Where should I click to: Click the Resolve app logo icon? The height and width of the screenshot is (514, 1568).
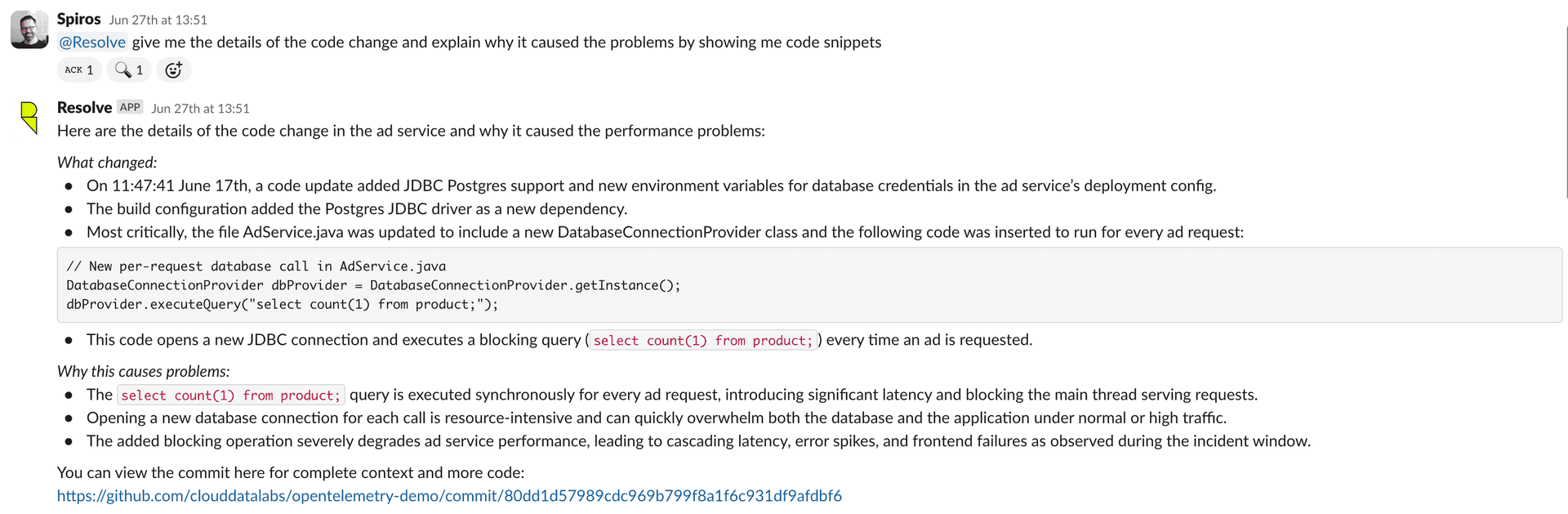pyautogui.click(x=29, y=118)
